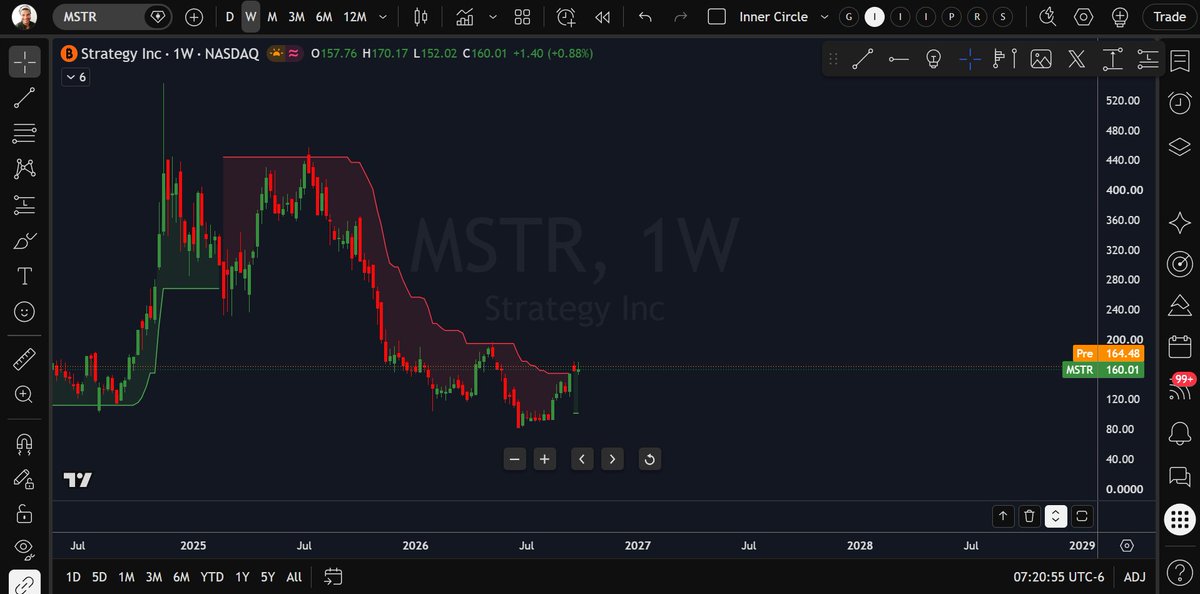Select the zoom in tool
1200x594 pixels.
coord(25,394)
